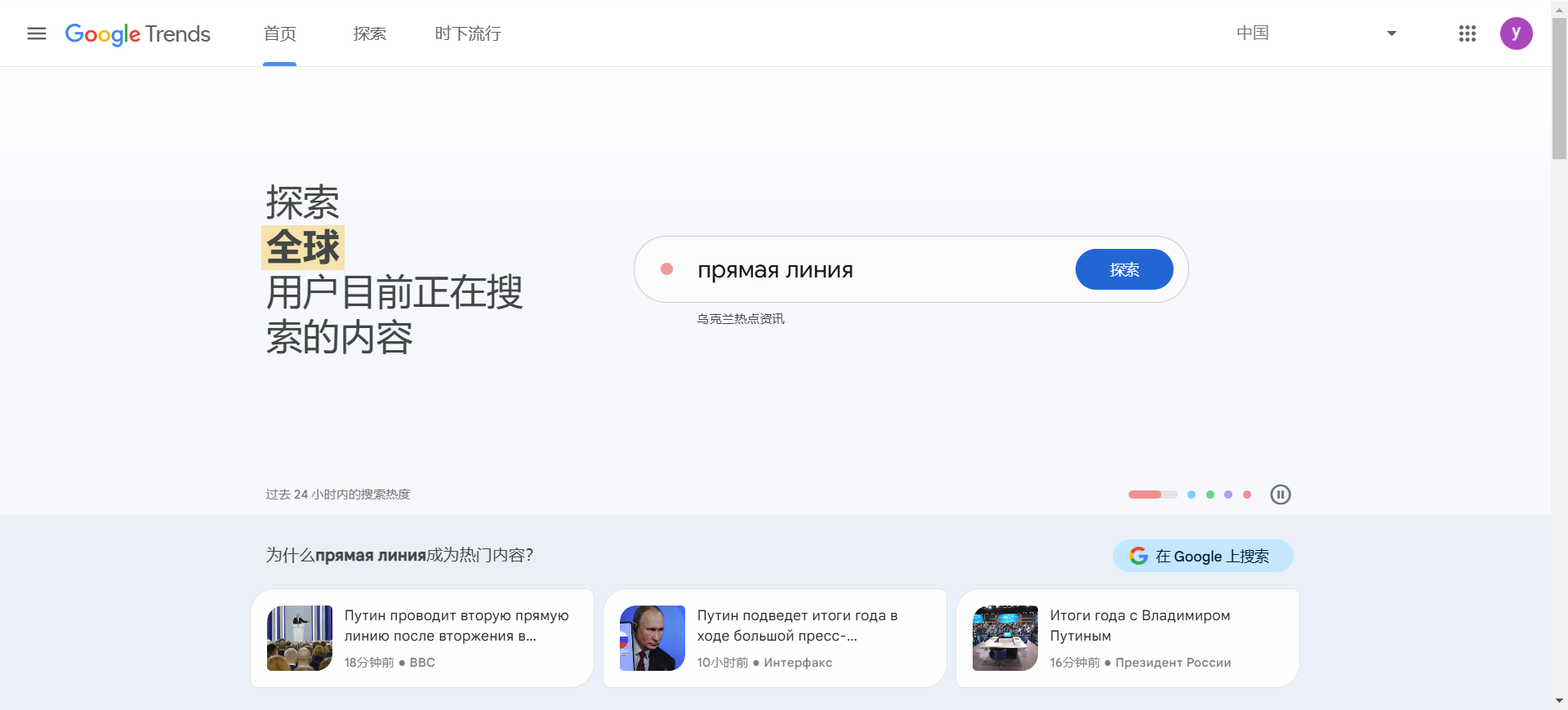The height and width of the screenshot is (710, 1568).
Task: Click the Google G logo icon
Action: click(1138, 556)
